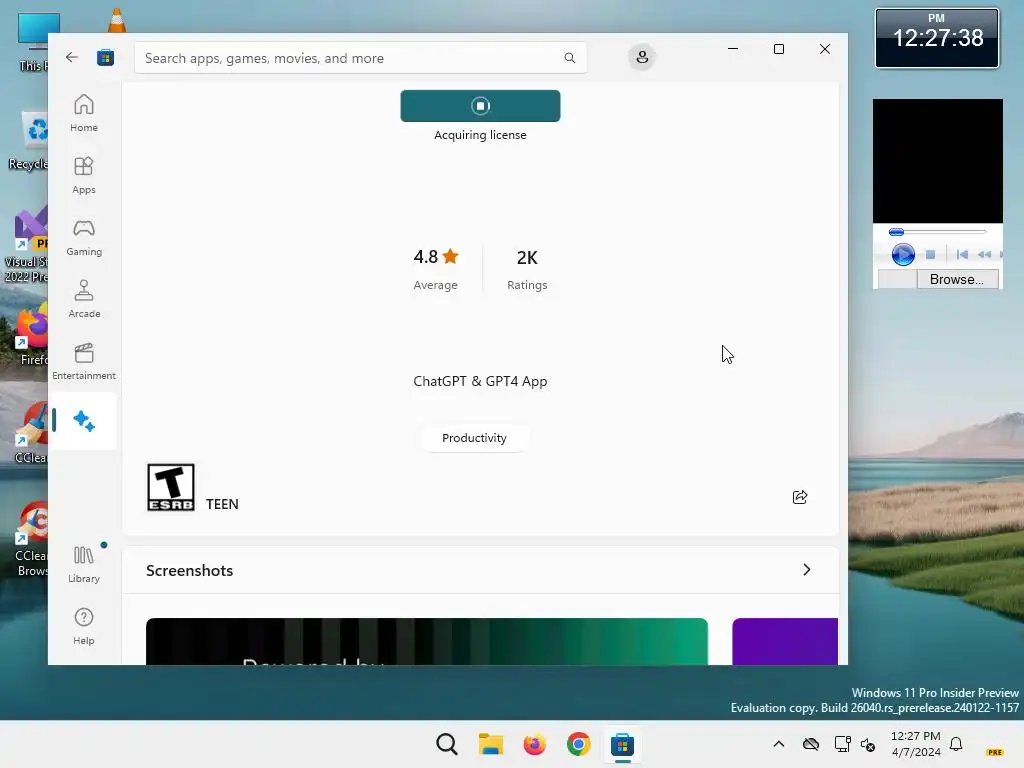Screen dimensions: 1024x768
Task: Open the Home section in sidebar
Action: 84,113
